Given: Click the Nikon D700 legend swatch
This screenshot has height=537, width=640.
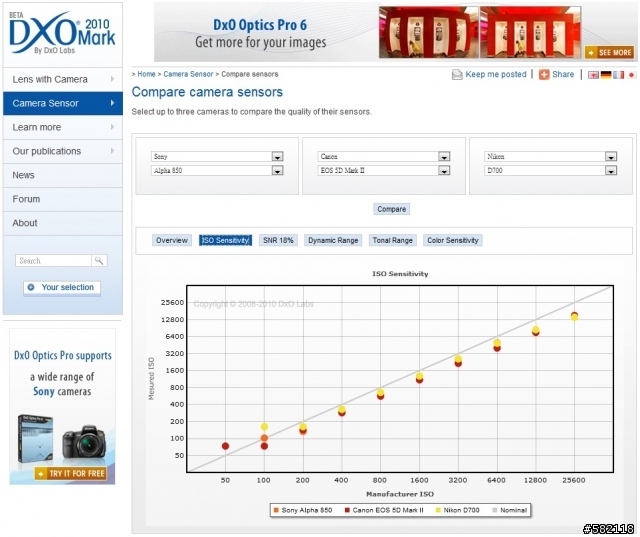Looking at the screenshot, I should click(438, 510).
